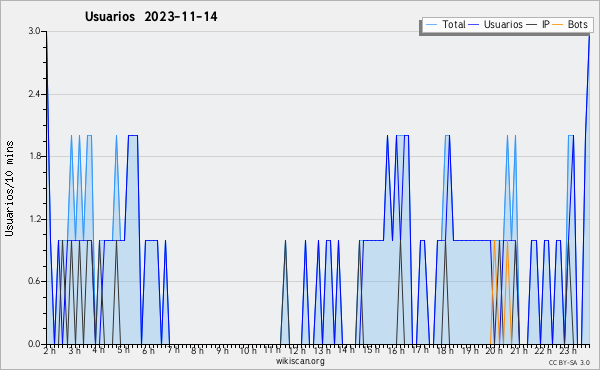
Task: Click the y-axis value 1.8
Action: [34, 156]
